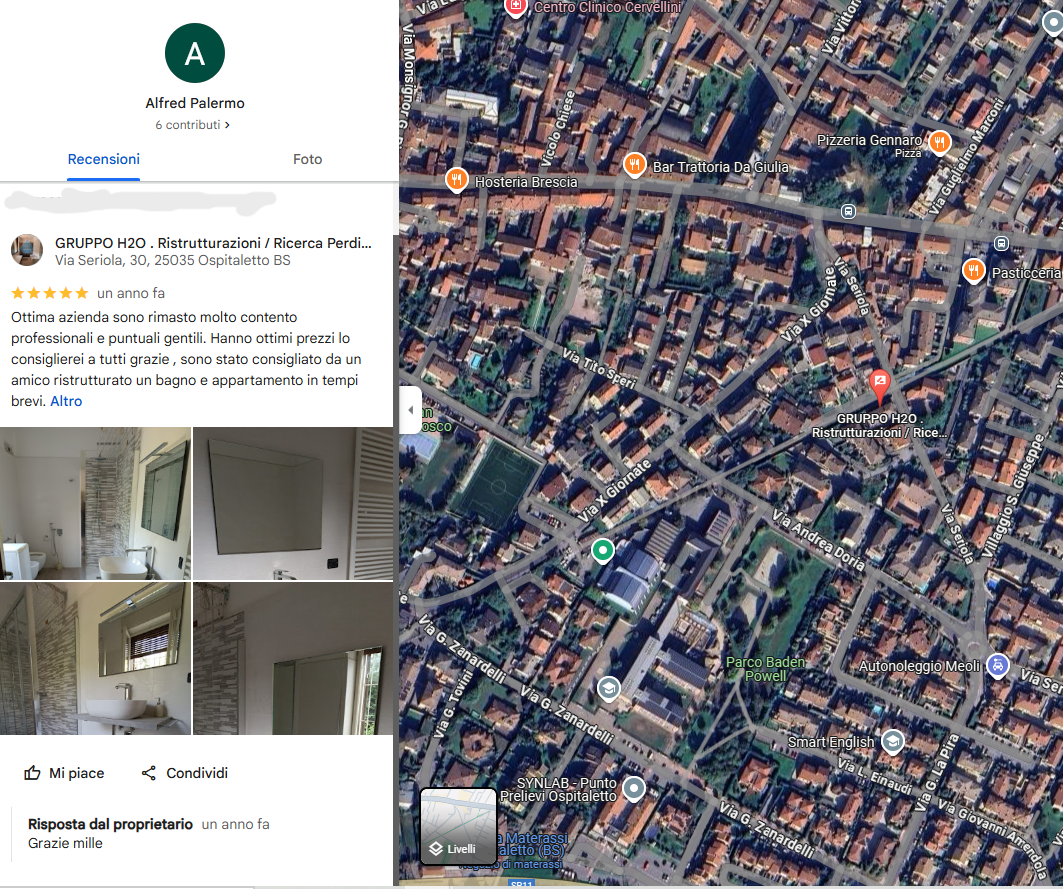Click the 'Via G. La Pira' street label
This screenshot has width=1063, height=889.
938,772
